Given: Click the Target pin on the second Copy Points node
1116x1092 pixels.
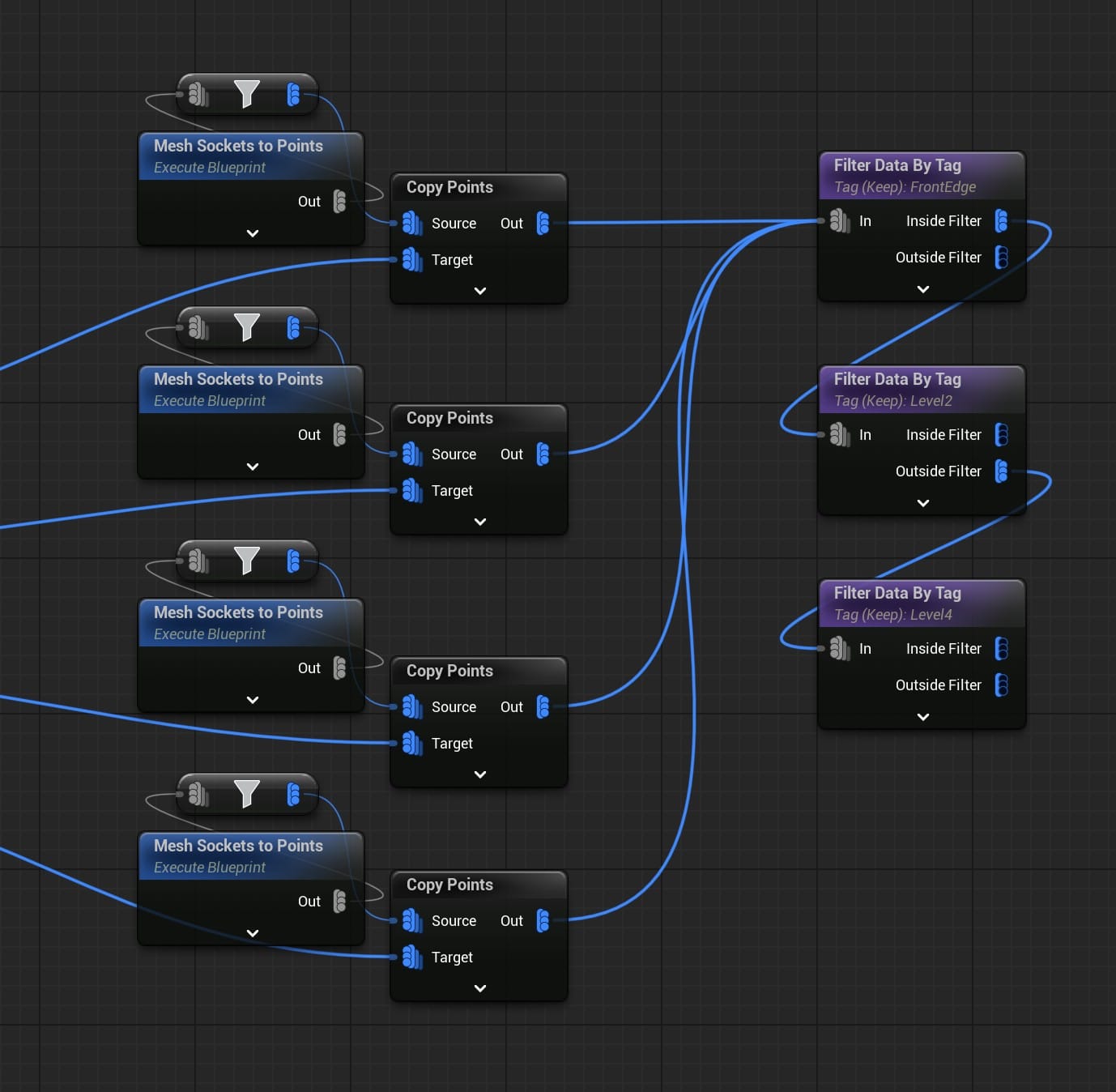Looking at the screenshot, I should coord(412,491).
